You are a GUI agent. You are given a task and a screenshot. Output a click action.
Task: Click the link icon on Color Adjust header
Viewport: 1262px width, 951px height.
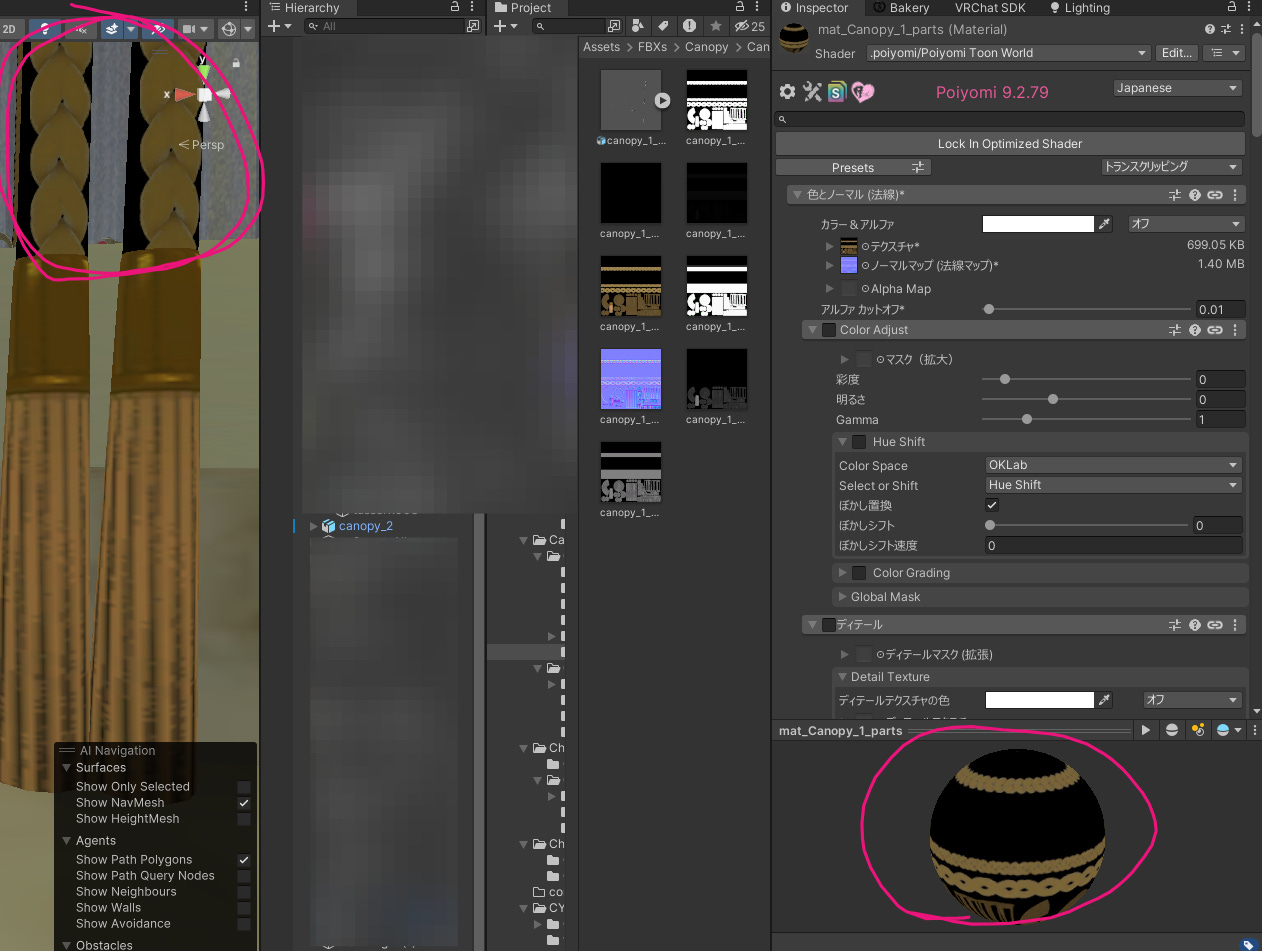point(1215,330)
